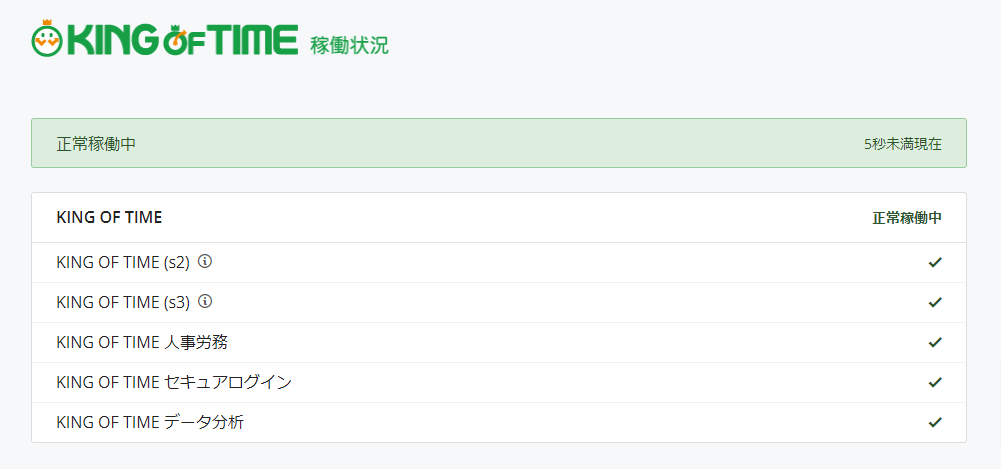Viewport: 1001px width, 469px height.
Task: Click the info icon beside KING OF TIME (s3)
Action: click(x=204, y=301)
